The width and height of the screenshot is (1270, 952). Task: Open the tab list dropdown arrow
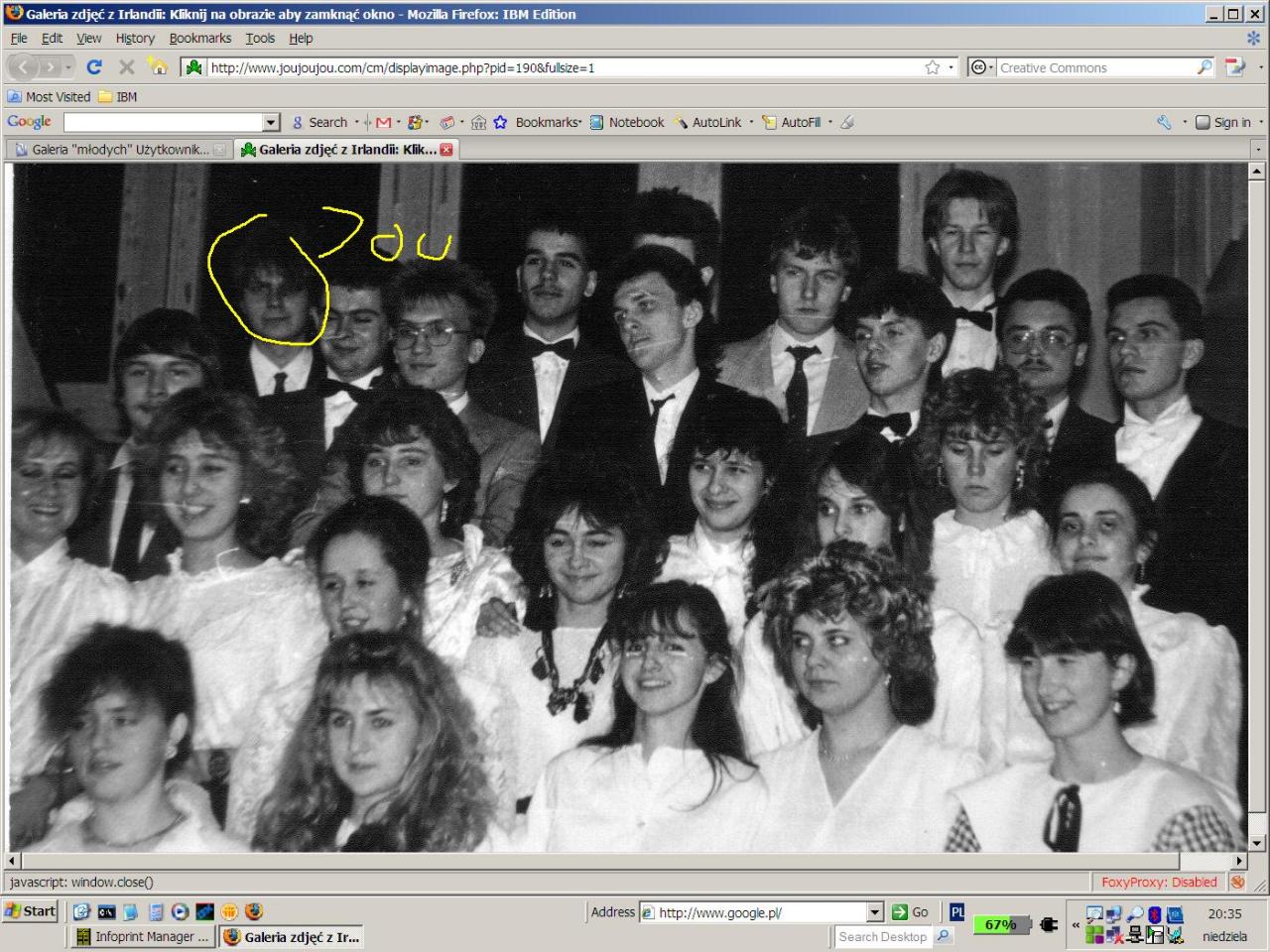1258,150
